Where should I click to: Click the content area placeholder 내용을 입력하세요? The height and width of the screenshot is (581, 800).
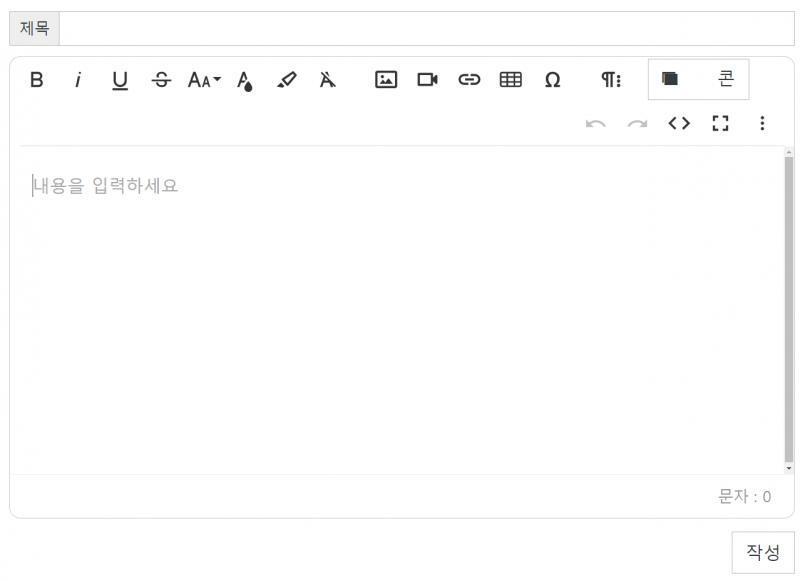pos(105,186)
